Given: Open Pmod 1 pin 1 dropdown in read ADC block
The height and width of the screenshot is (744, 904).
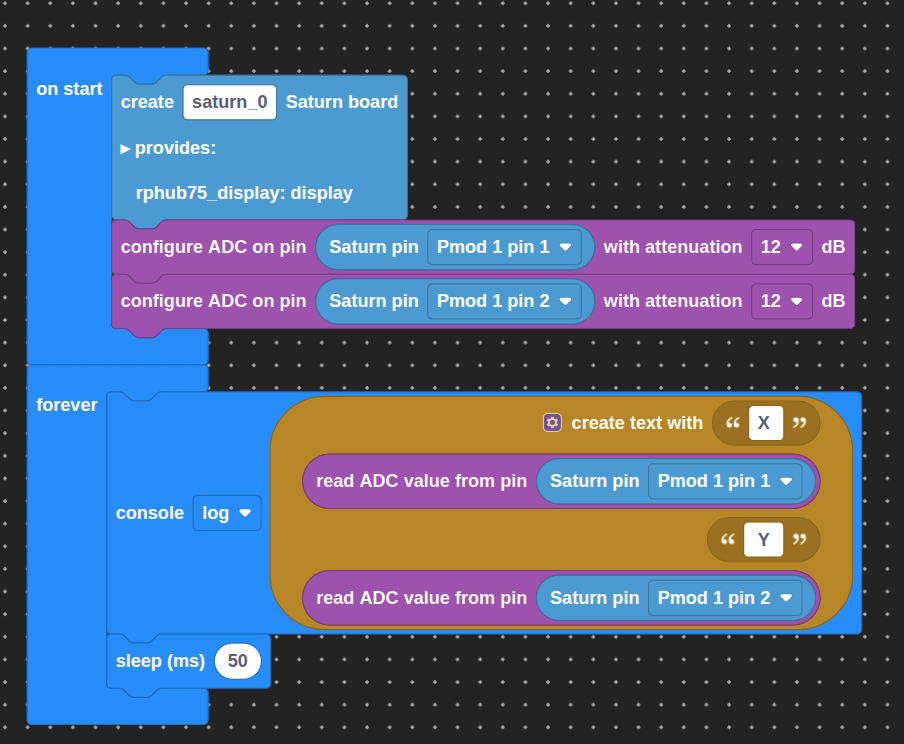Looking at the screenshot, I should coord(725,481).
